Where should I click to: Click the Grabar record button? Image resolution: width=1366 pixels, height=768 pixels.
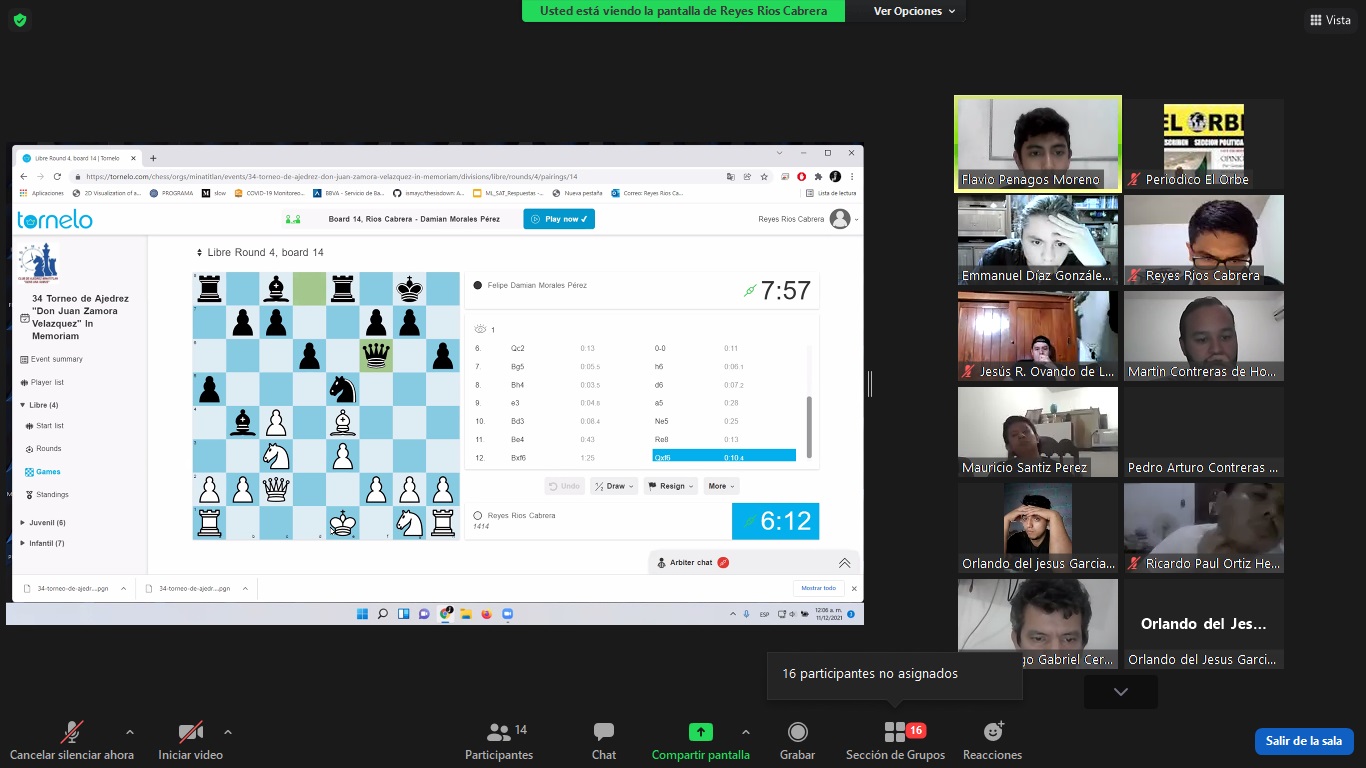(797, 733)
